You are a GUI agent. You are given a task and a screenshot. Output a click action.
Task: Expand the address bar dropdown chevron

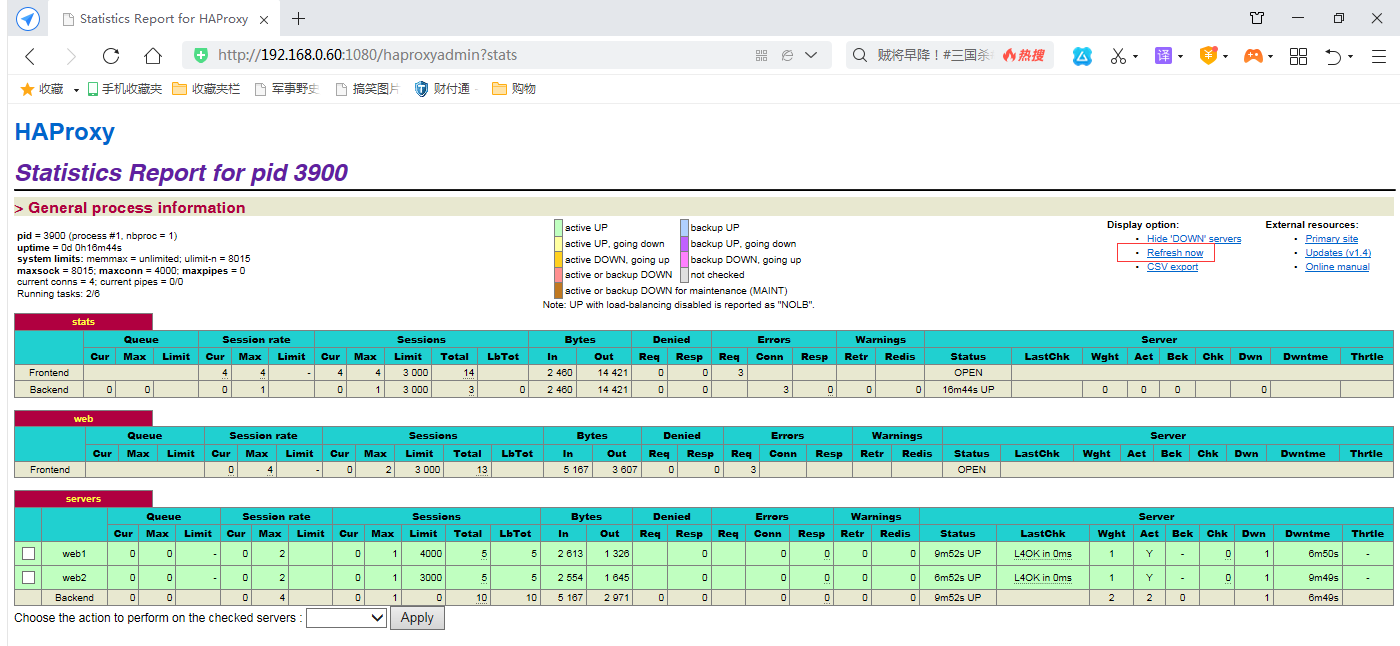(x=811, y=55)
